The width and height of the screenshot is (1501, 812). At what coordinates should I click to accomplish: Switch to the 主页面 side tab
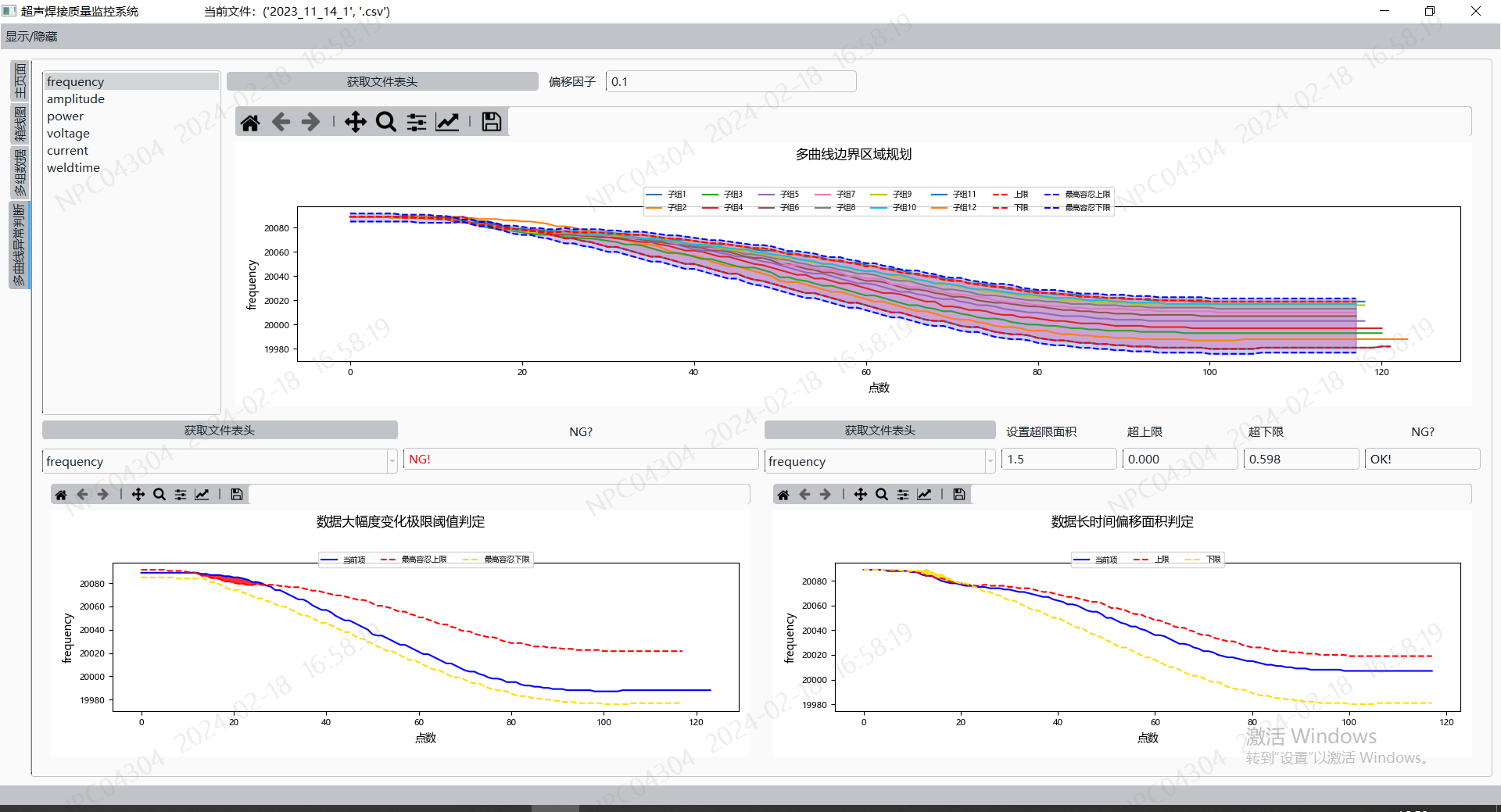[20, 81]
